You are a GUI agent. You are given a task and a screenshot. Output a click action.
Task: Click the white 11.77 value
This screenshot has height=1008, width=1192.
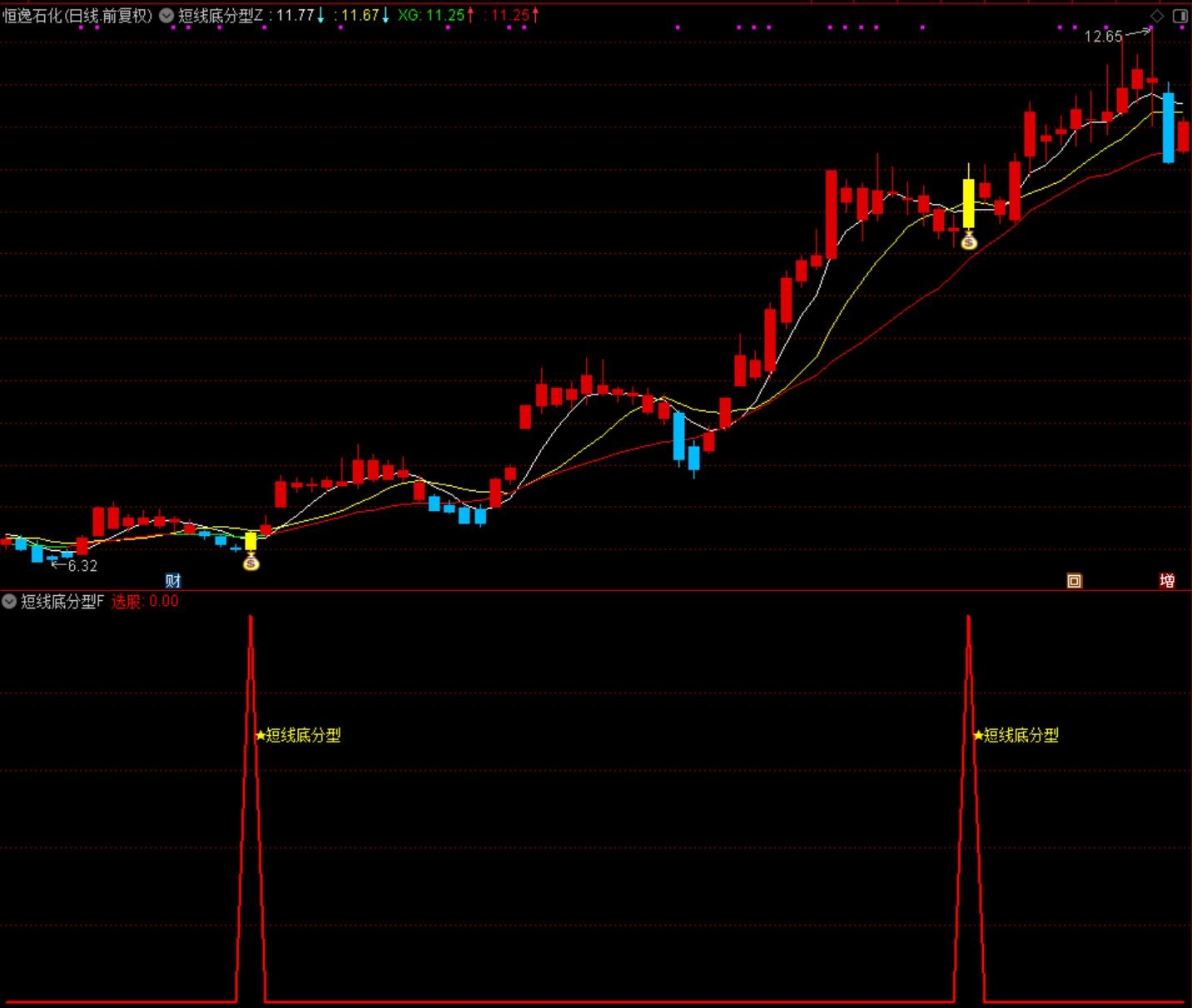click(296, 15)
